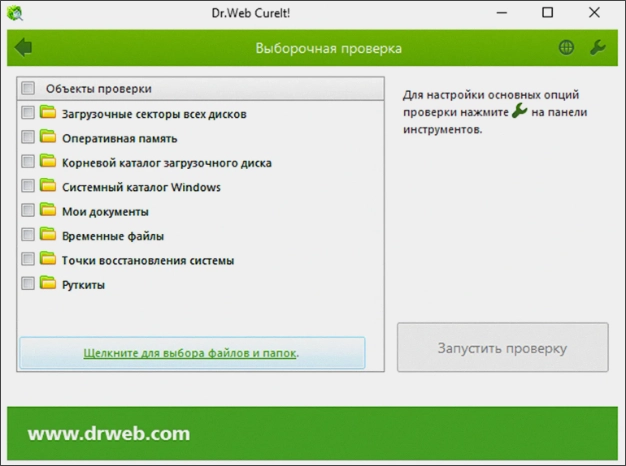626x466 pixels.
Task: Select Руткиты label
Action: coord(83,285)
